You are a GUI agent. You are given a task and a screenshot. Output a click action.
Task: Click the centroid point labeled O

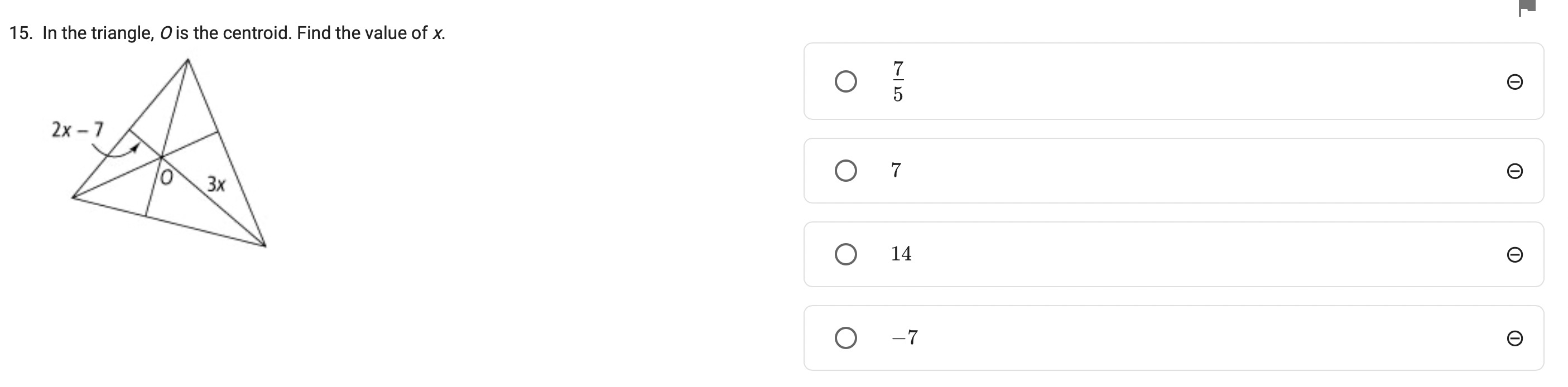(167, 178)
